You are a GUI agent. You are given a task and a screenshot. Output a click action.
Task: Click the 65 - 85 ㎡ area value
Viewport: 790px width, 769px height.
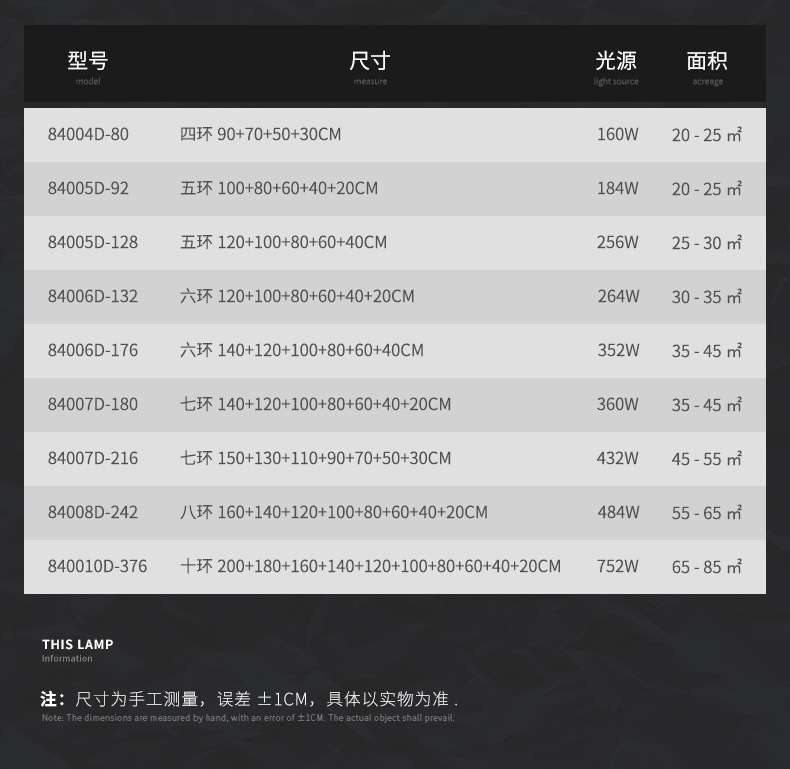tap(706, 567)
